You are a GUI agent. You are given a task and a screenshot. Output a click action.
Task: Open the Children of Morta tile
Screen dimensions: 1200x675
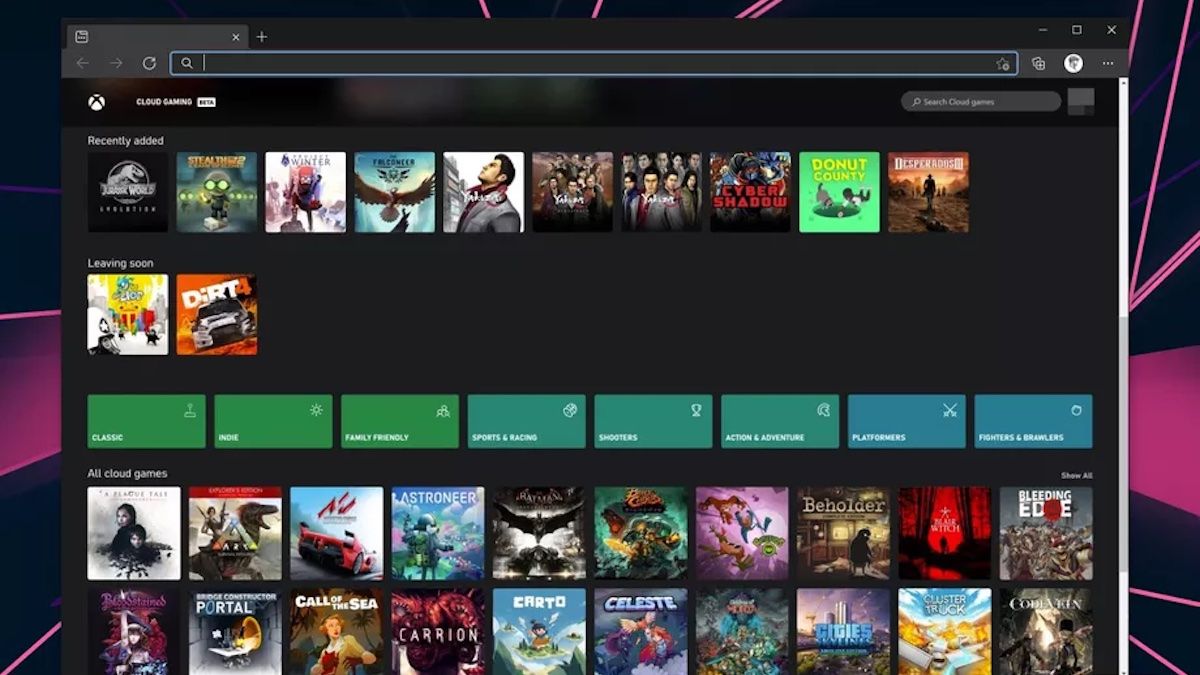[x=742, y=631]
